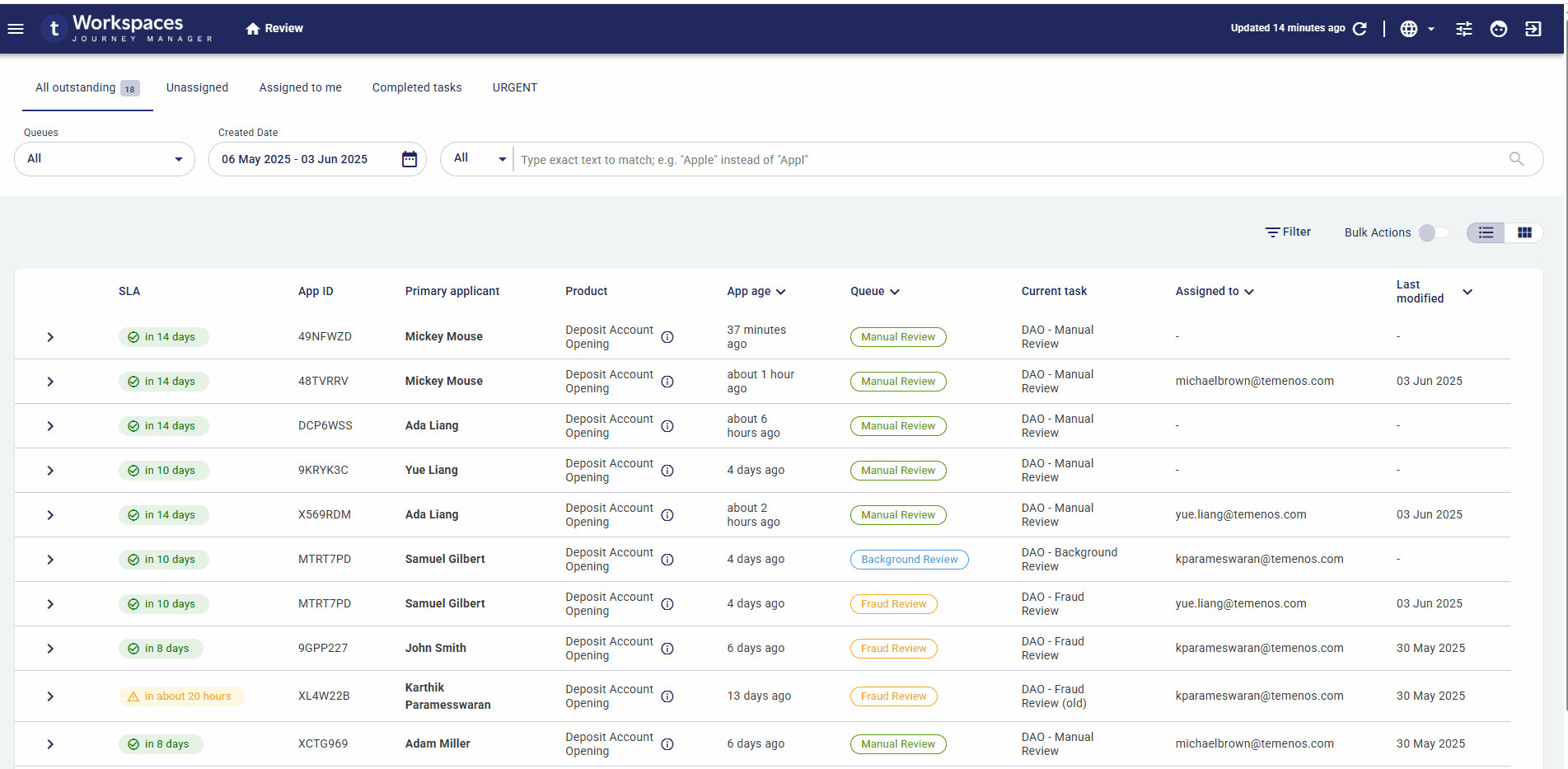Refresh the task list
The height and width of the screenshot is (769, 1568).
pyautogui.click(x=1360, y=29)
